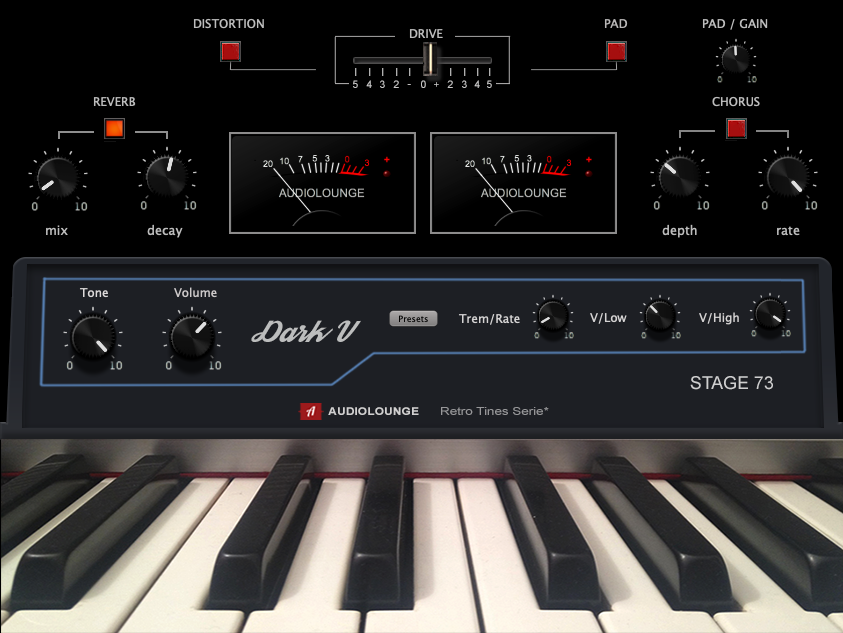843x633 pixels.
Task: Click the Trem/Rate knob
Action: [553, 316]
